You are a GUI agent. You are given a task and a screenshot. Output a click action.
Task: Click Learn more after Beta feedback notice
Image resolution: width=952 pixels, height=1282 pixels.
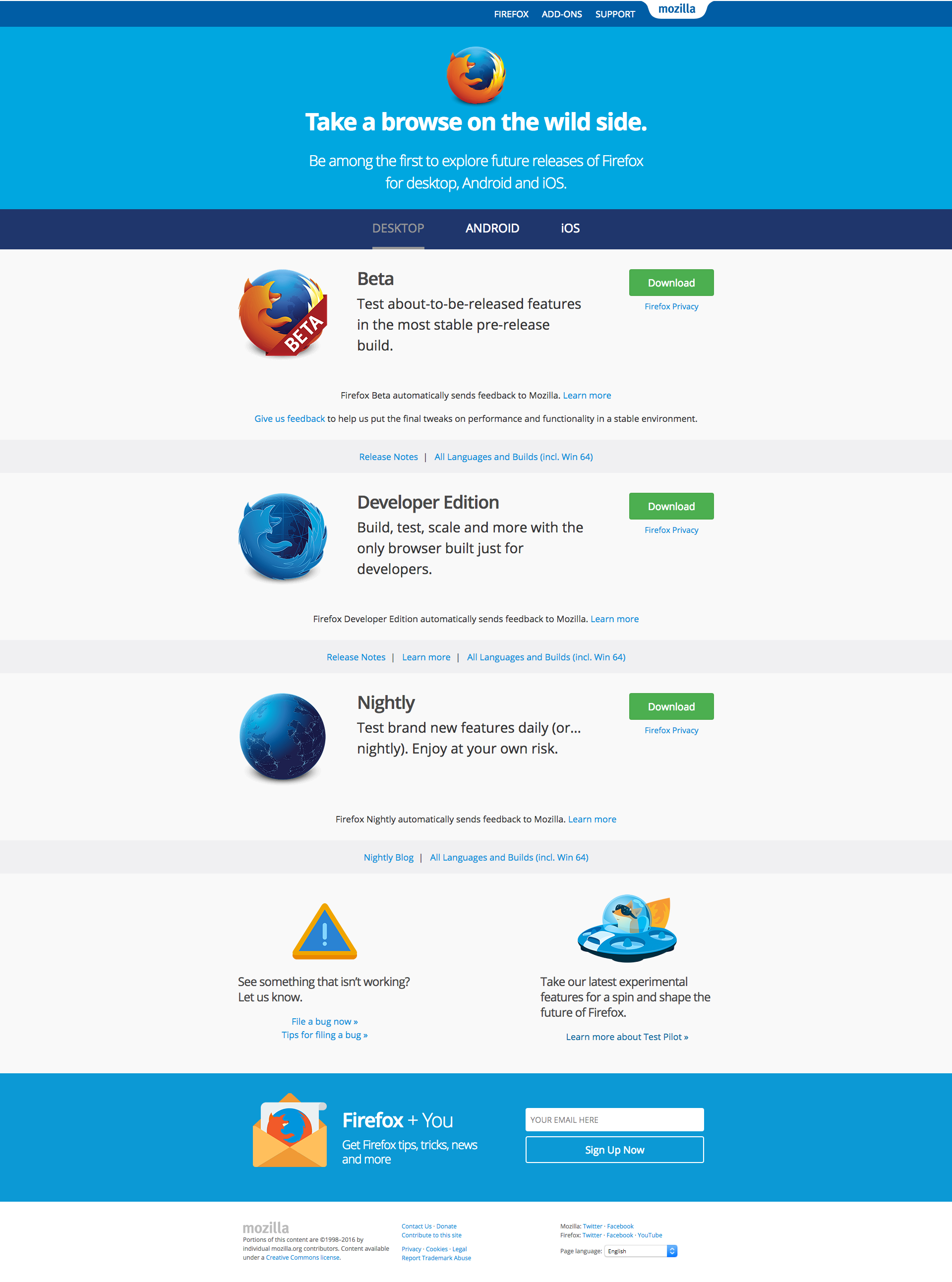click(587, 395)
